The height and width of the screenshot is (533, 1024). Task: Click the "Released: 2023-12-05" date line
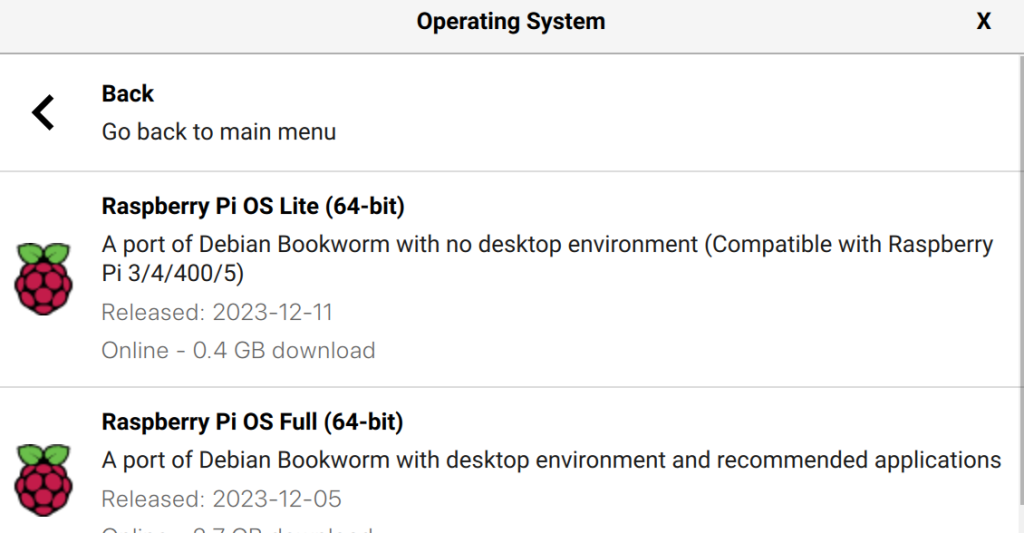(222, 499)
